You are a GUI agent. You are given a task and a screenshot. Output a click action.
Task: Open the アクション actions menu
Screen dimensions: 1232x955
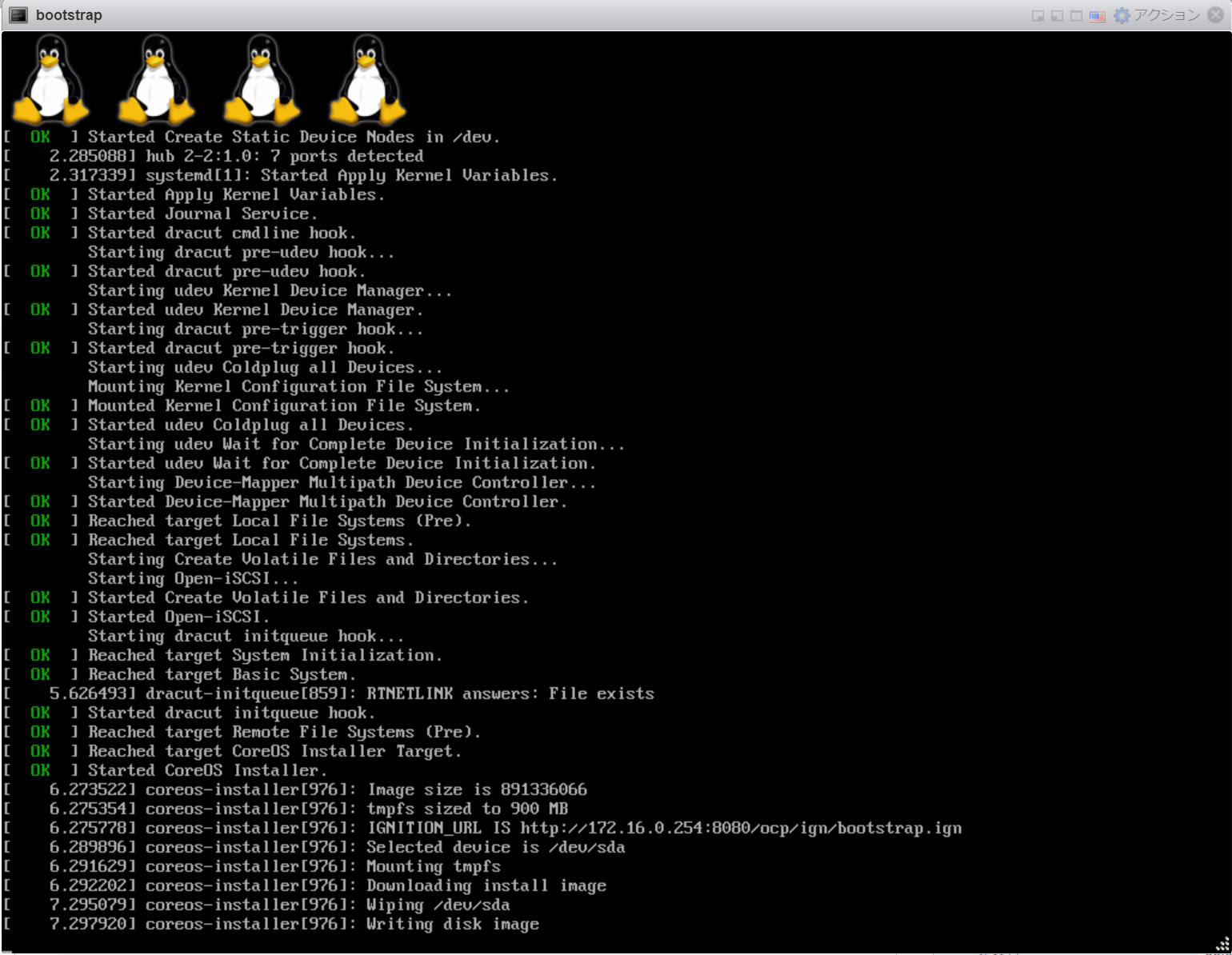click(1166, 15)
